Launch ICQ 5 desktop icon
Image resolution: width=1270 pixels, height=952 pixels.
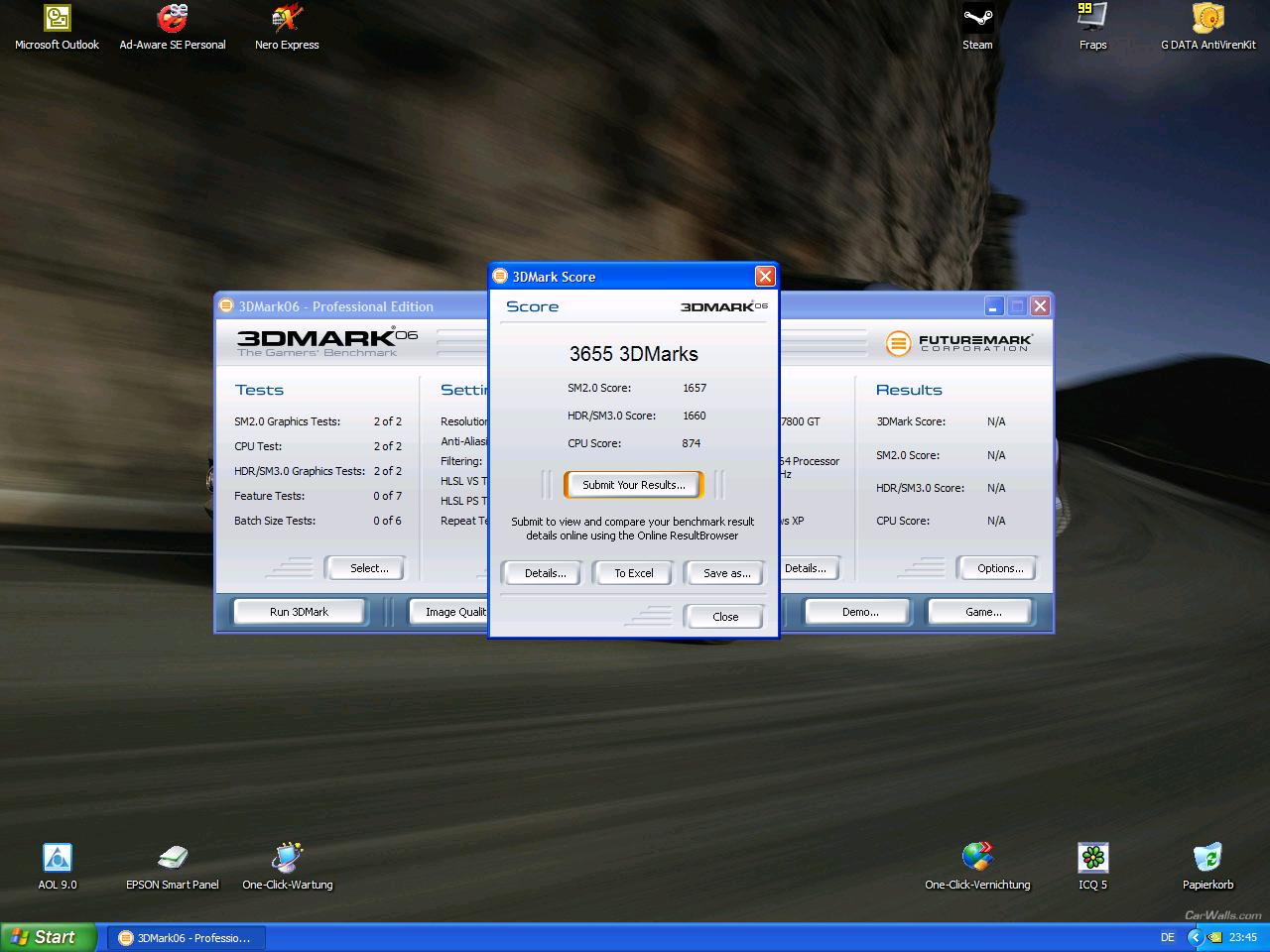coord(1092,867)
